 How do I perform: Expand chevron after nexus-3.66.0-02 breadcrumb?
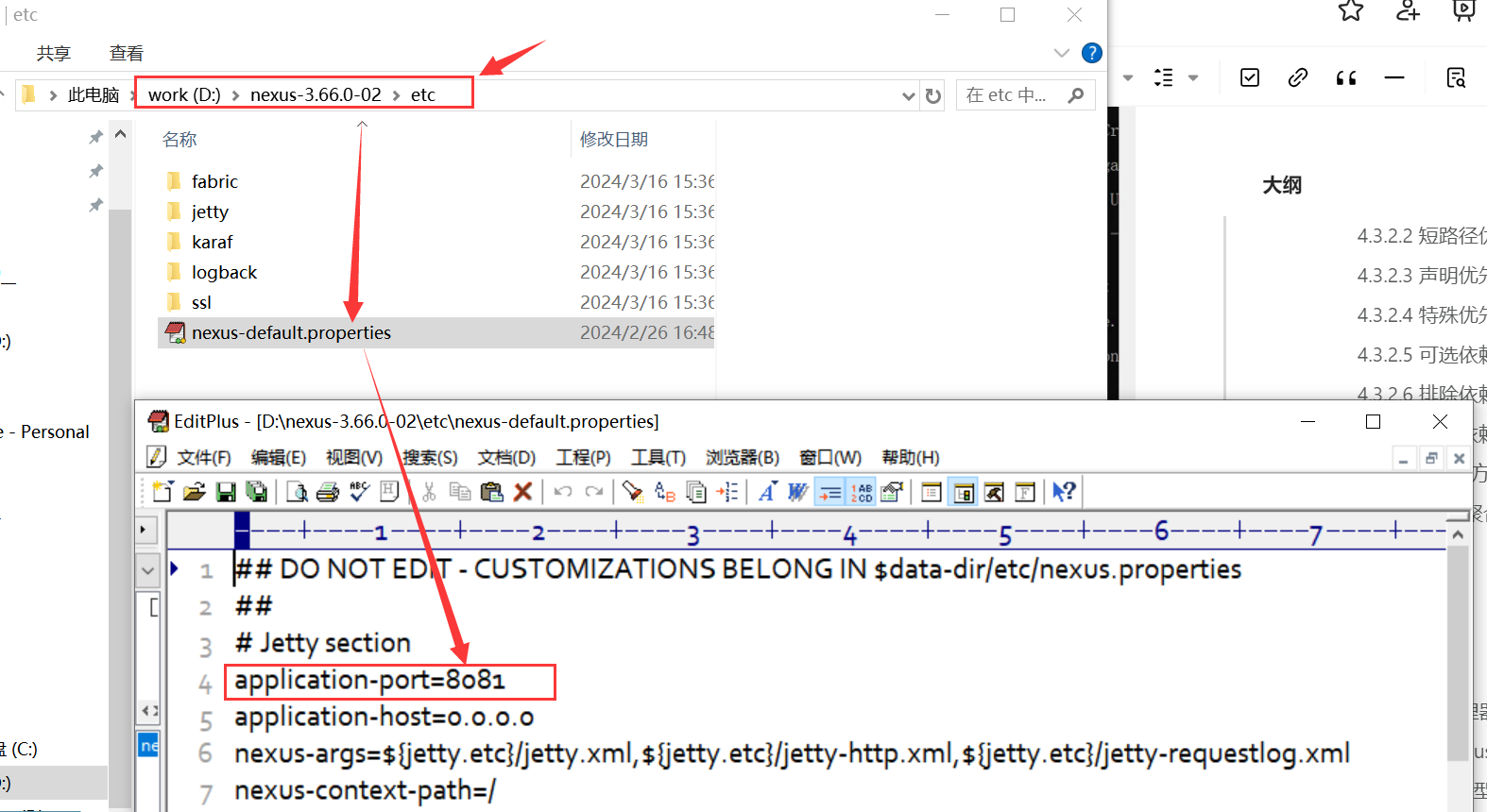[x=396, y=95]
